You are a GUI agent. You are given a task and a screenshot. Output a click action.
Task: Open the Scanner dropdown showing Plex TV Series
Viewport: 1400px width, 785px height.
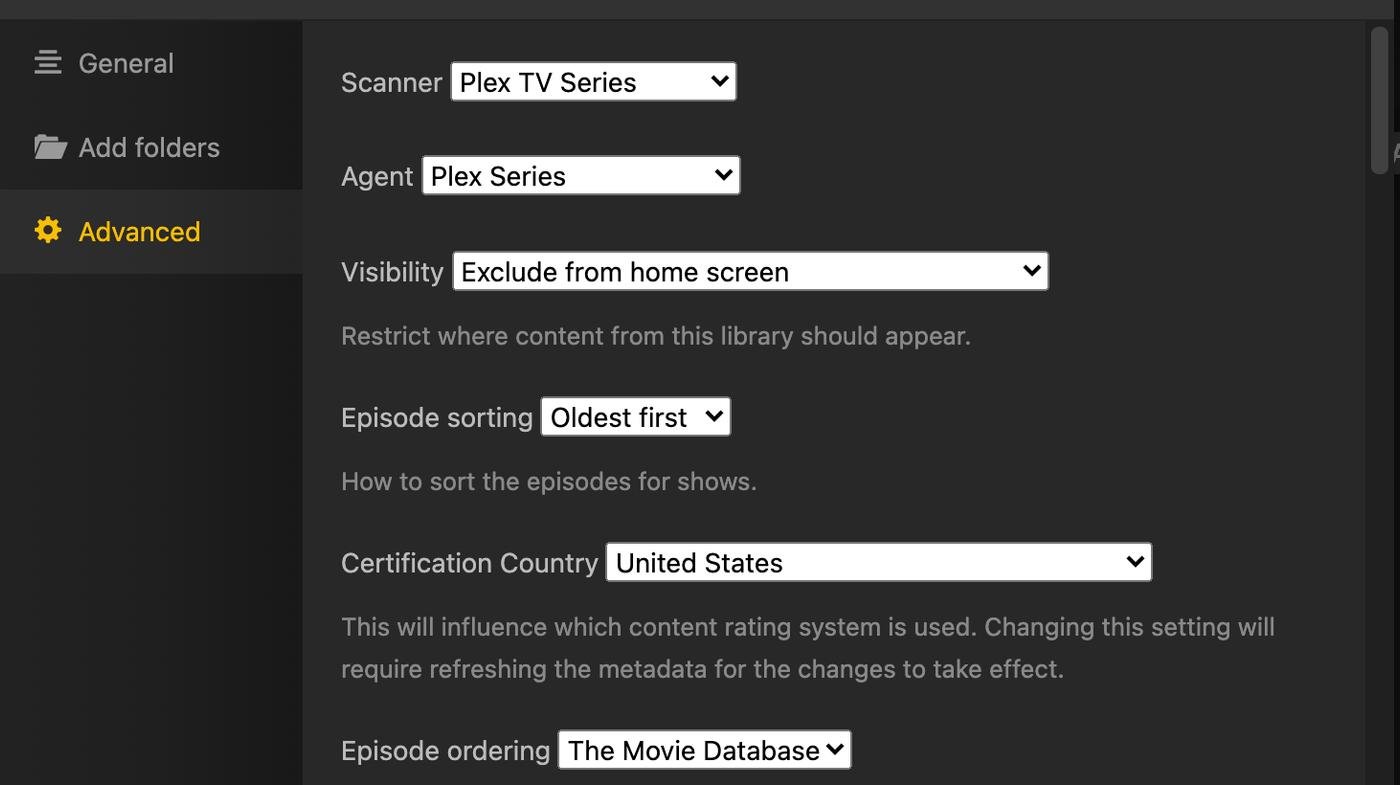click(593, 82)
